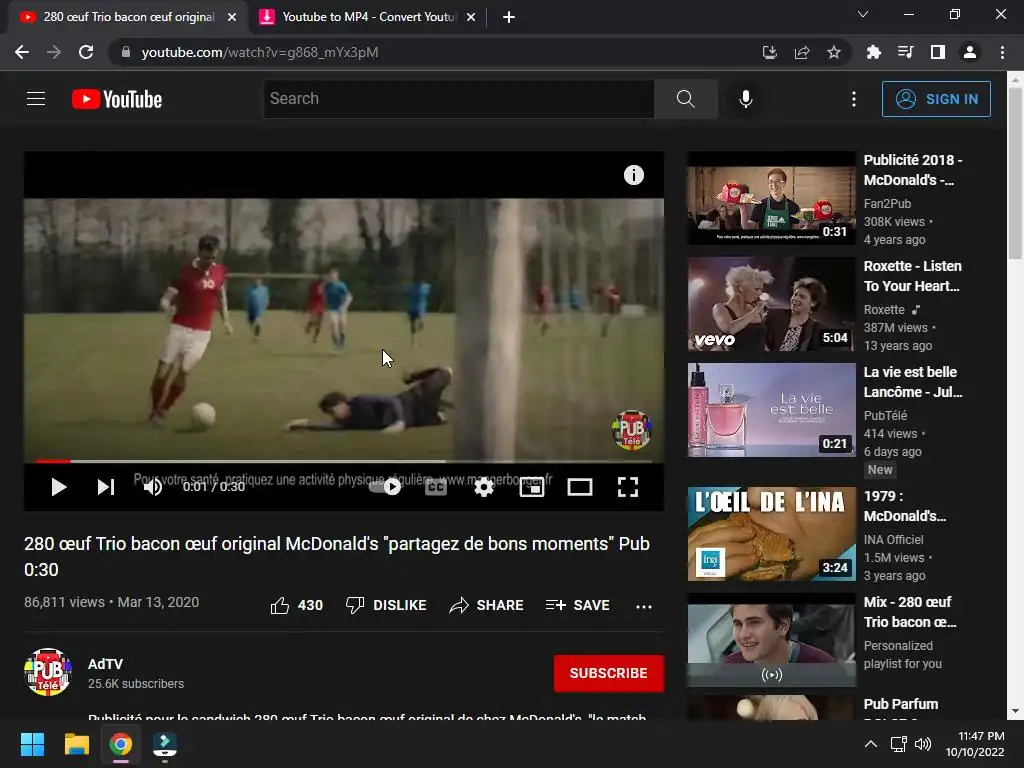The height and width of the screenshot is (768, 1024).
Task: Reload the current page
Action: click(x=86, y=52)
